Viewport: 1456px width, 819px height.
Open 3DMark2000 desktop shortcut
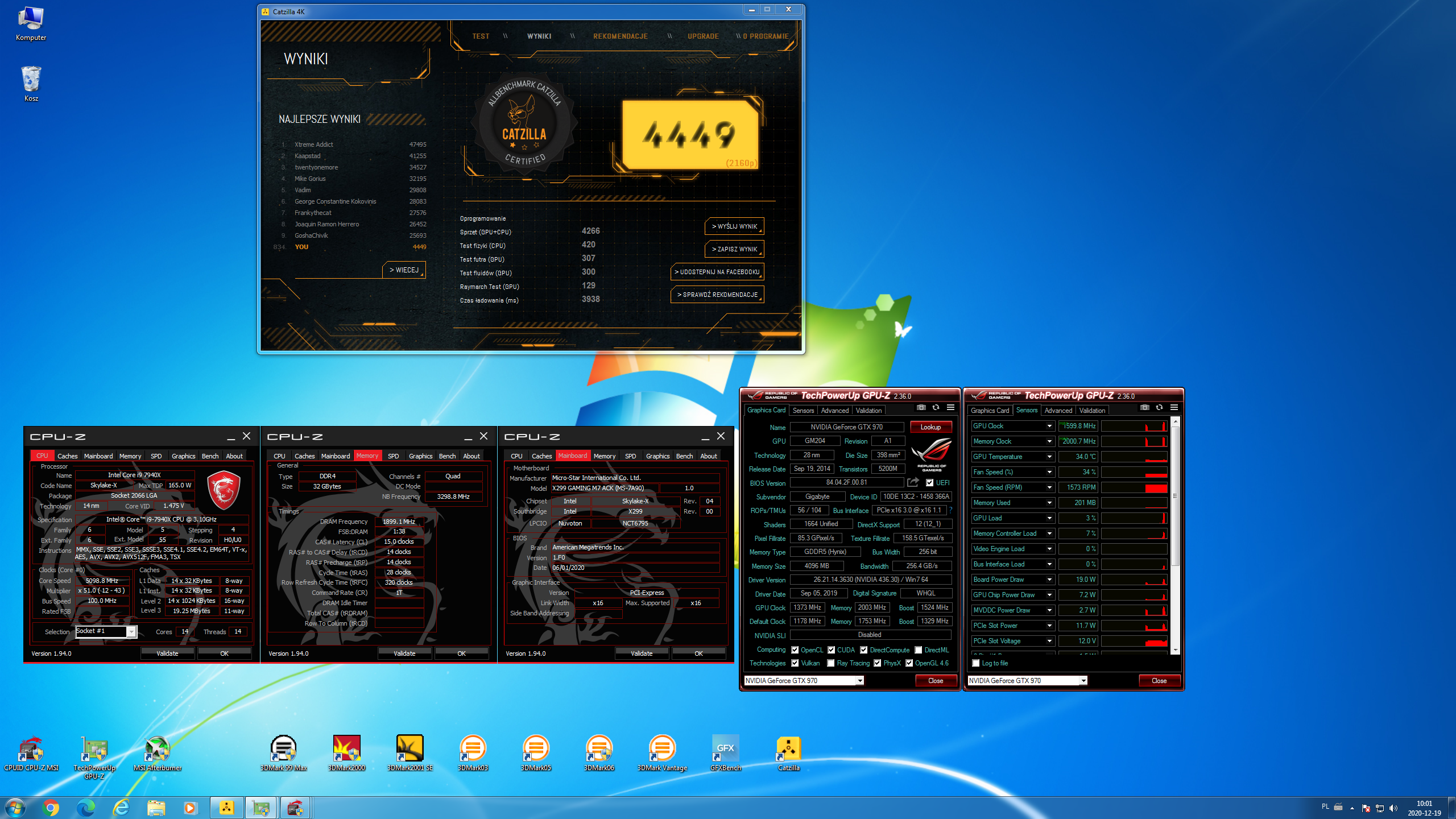click(346, 754)
